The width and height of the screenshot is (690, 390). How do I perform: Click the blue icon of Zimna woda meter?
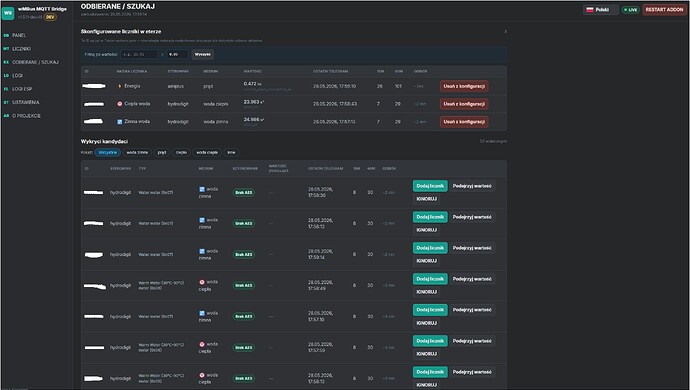[x=119, y=121]
